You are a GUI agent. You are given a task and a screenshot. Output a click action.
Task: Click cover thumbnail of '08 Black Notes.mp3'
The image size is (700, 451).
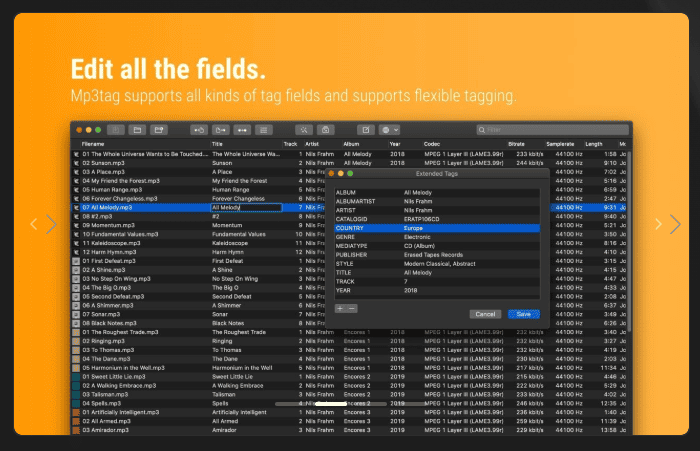(x=76, y=323)
